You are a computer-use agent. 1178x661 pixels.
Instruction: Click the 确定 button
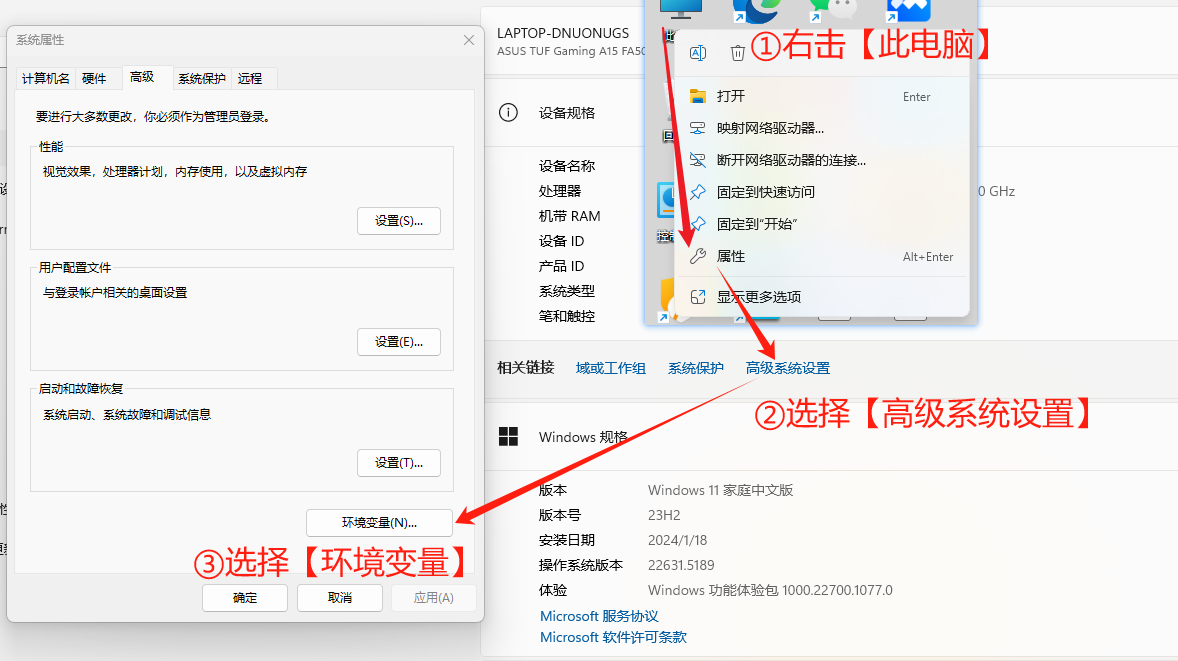pyautogui.click(x=245, y=598)
